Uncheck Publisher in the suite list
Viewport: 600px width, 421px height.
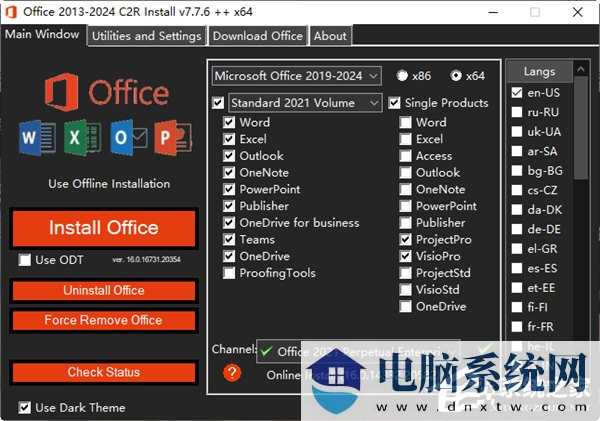coord(229,206)
